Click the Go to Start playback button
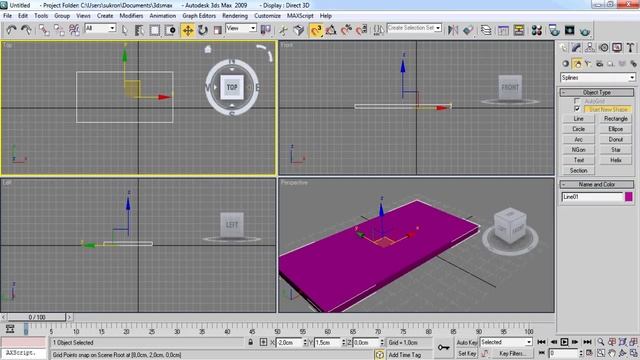This screenshot has width=640, height=360. pyautogui.click(x=541, y=342)
